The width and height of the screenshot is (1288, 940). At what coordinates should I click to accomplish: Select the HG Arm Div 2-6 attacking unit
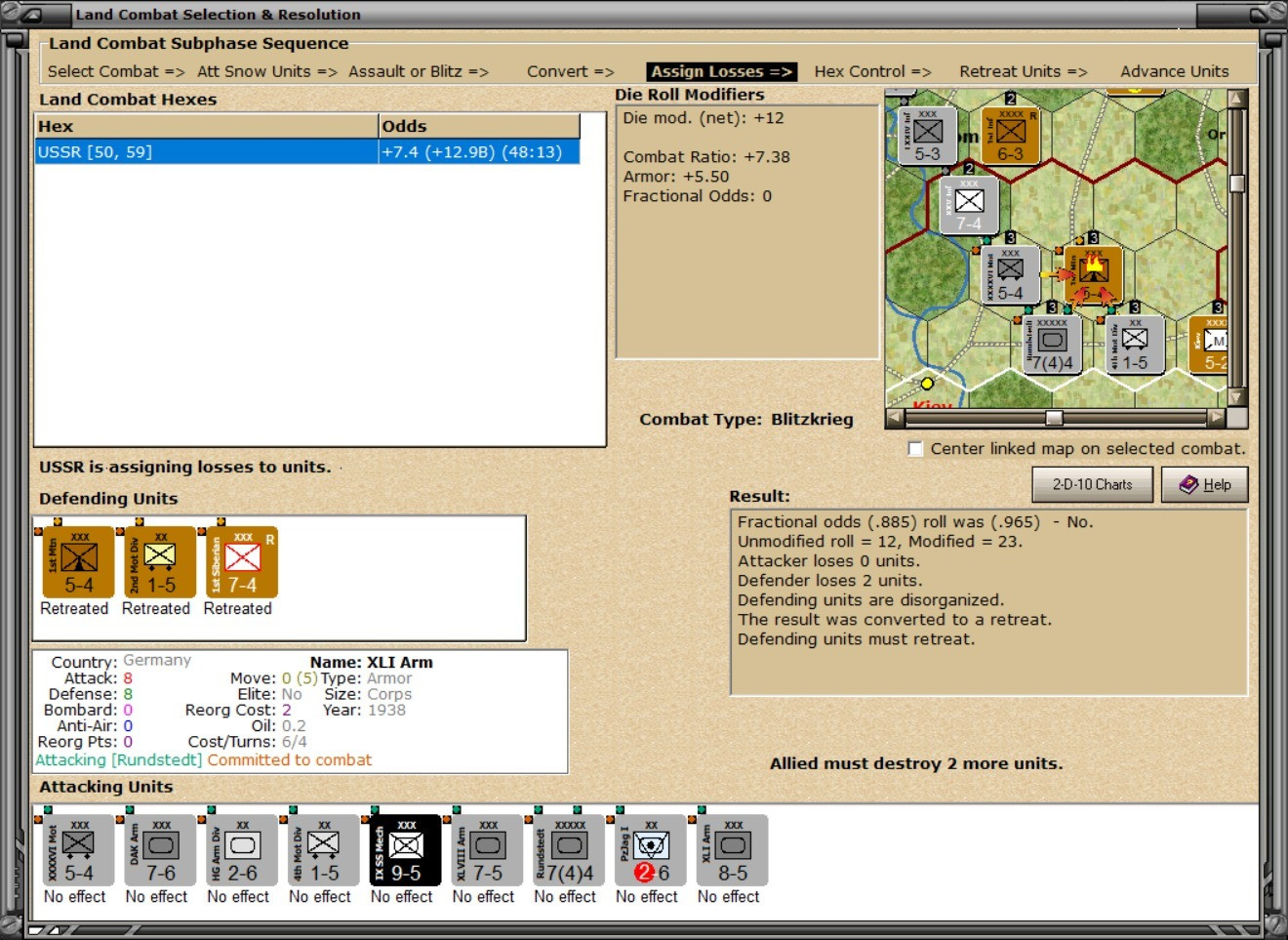pyautogui.click(x=242, y=850)
